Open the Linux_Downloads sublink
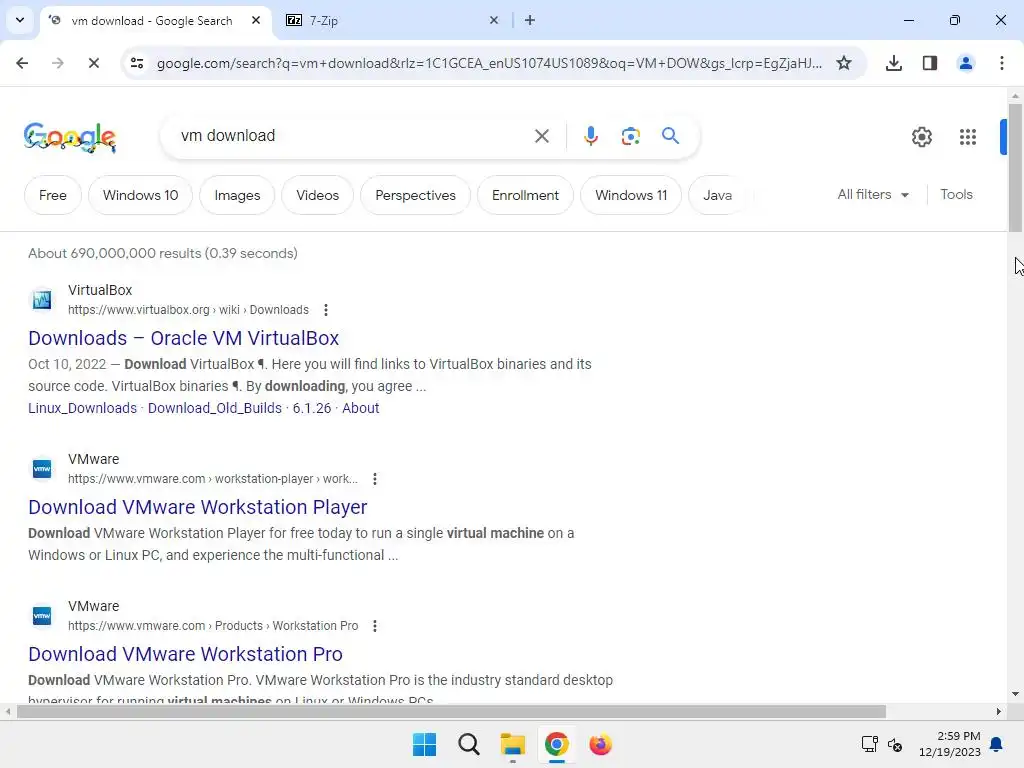The width and height of the screenshot is (1024, 768). 82,408
